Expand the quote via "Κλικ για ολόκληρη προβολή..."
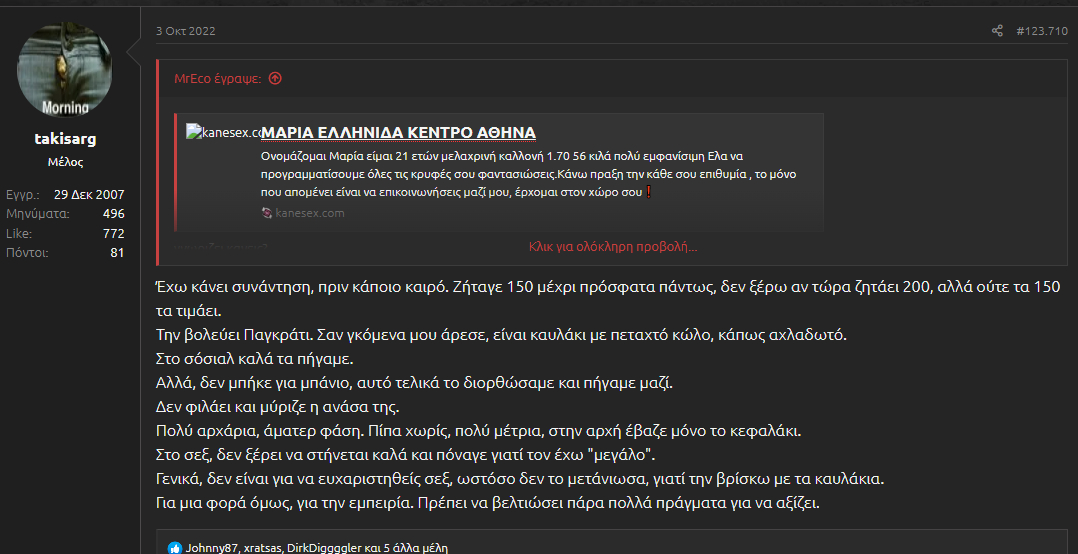Image resolution: width=1078 pixels, height=554 pixels. coord(612,247)
